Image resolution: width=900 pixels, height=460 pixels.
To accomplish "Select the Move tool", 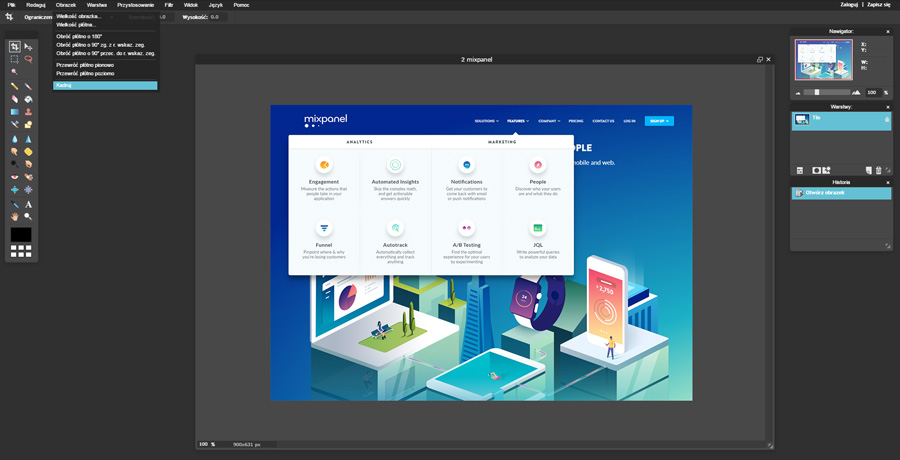I will [x=28, y=47].
